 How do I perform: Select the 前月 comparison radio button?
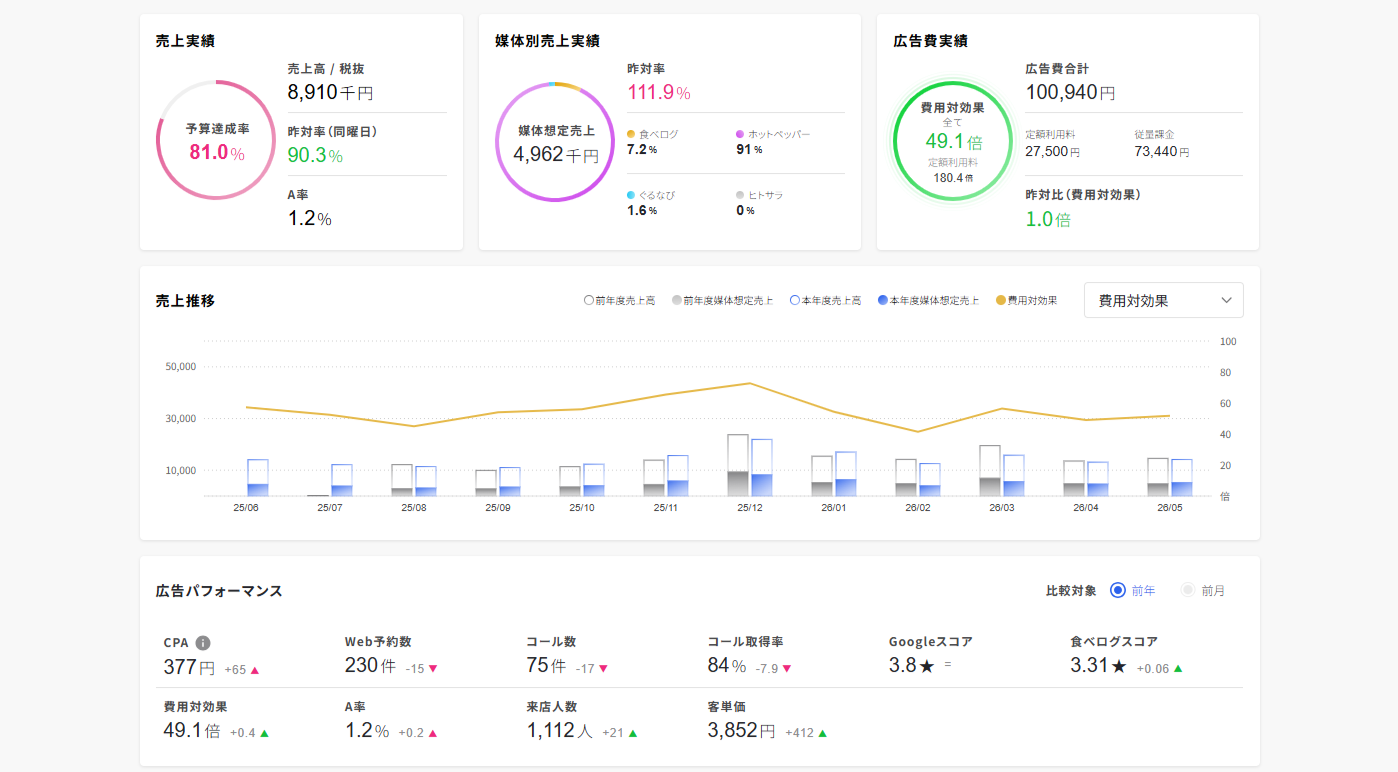pyautogui.click(x=1188, y=590)
